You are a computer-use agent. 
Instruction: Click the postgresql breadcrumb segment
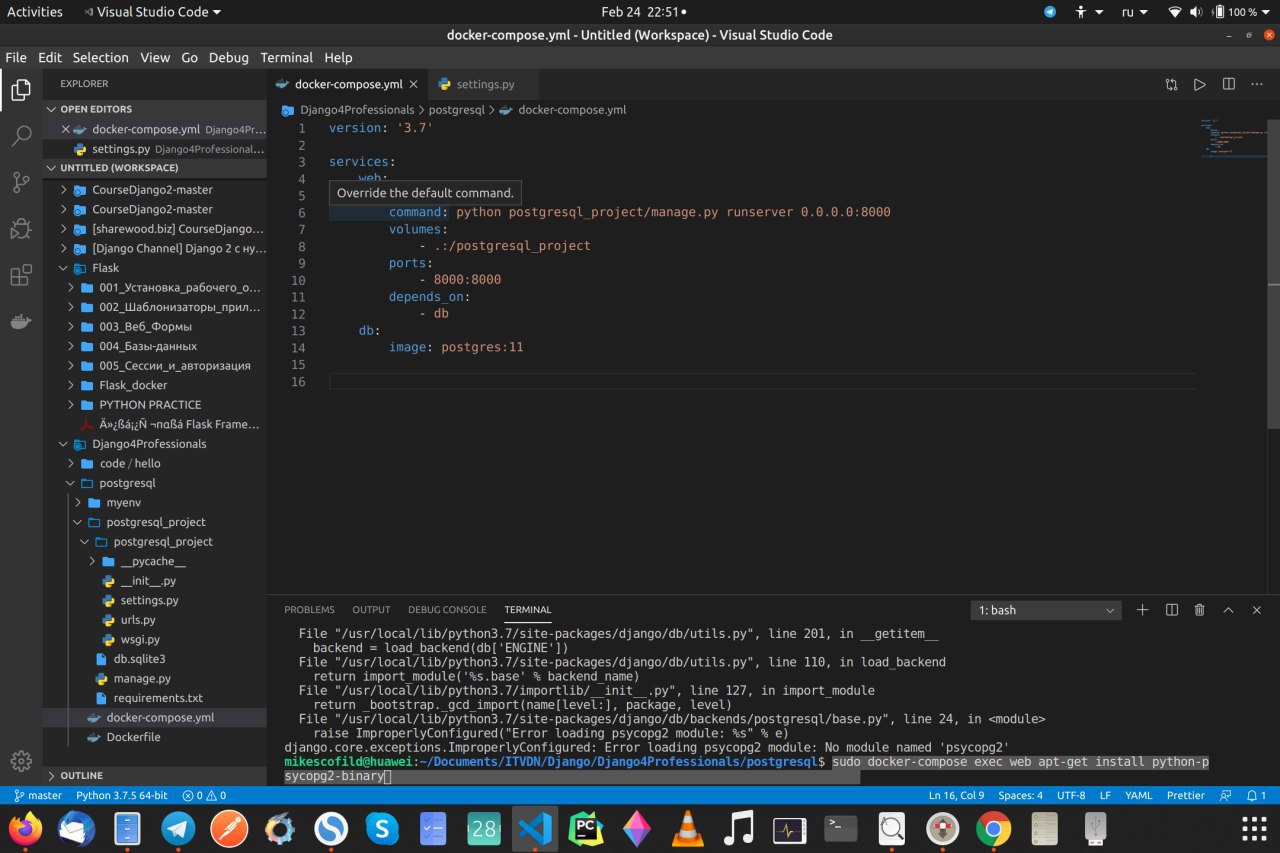click(x=458, y=110)
